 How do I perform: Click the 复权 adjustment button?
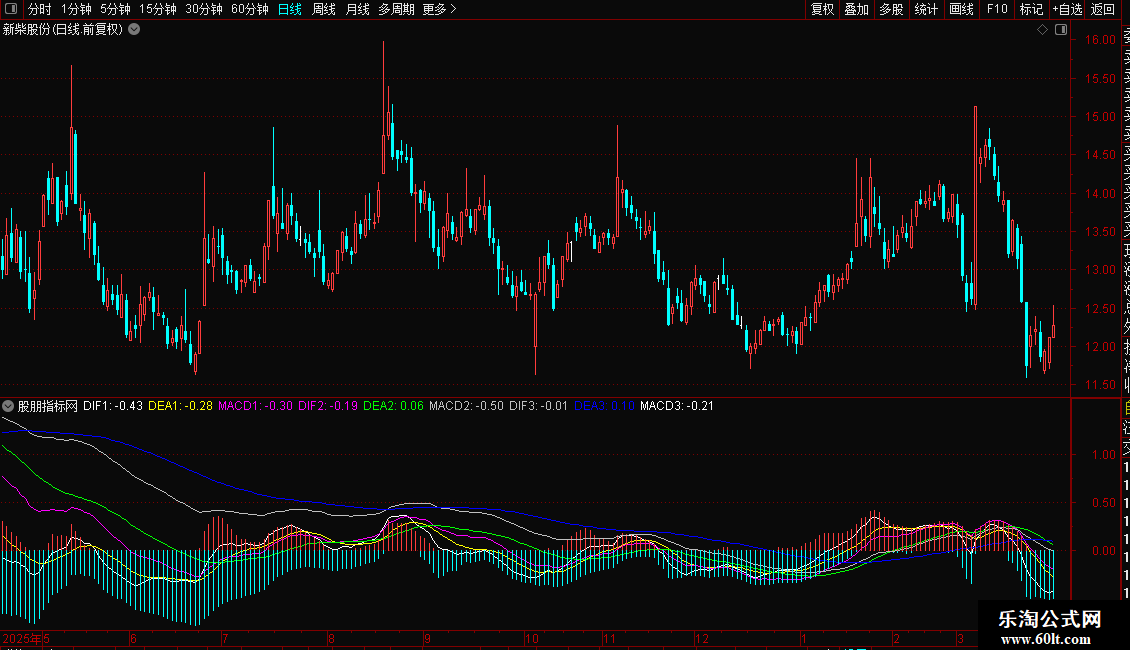point(822,9)
